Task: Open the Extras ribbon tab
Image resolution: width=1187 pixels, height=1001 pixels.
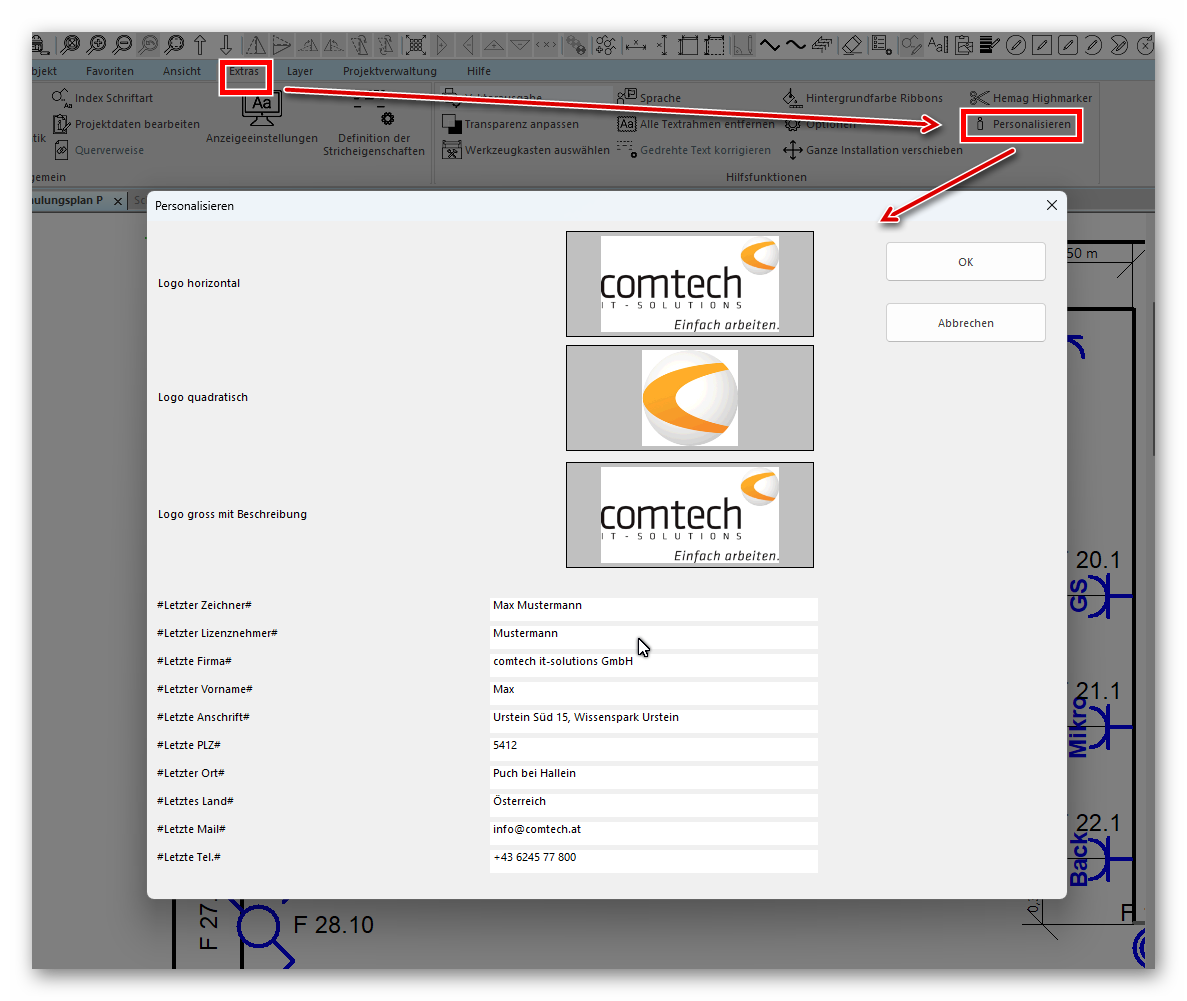Action: pos(244,72)
